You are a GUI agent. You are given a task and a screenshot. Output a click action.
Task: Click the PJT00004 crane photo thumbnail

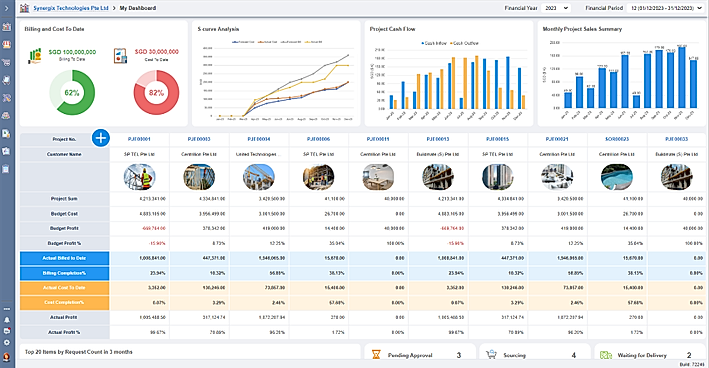259,177
